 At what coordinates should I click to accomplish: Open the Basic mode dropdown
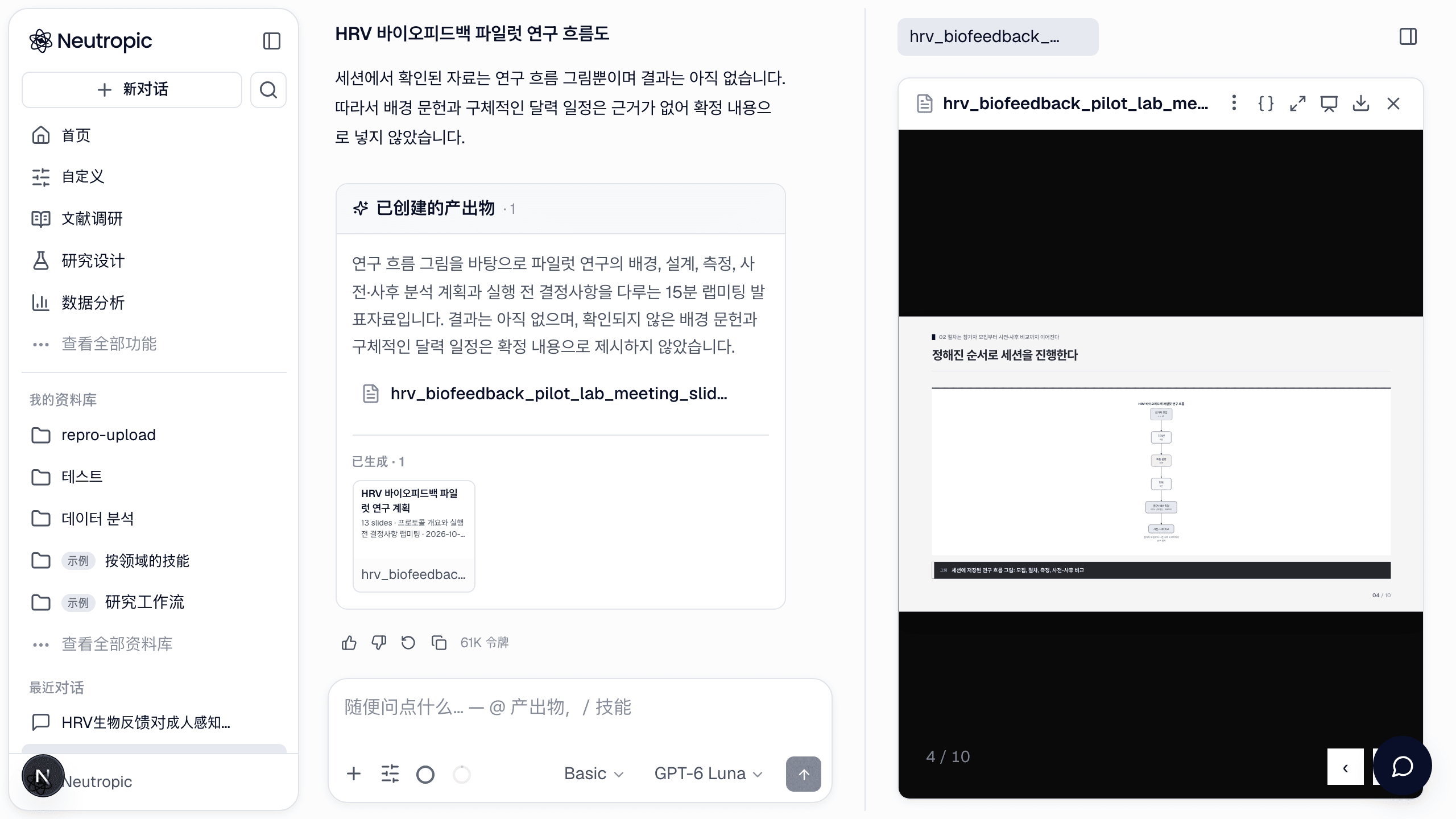[x=594, y=774]
